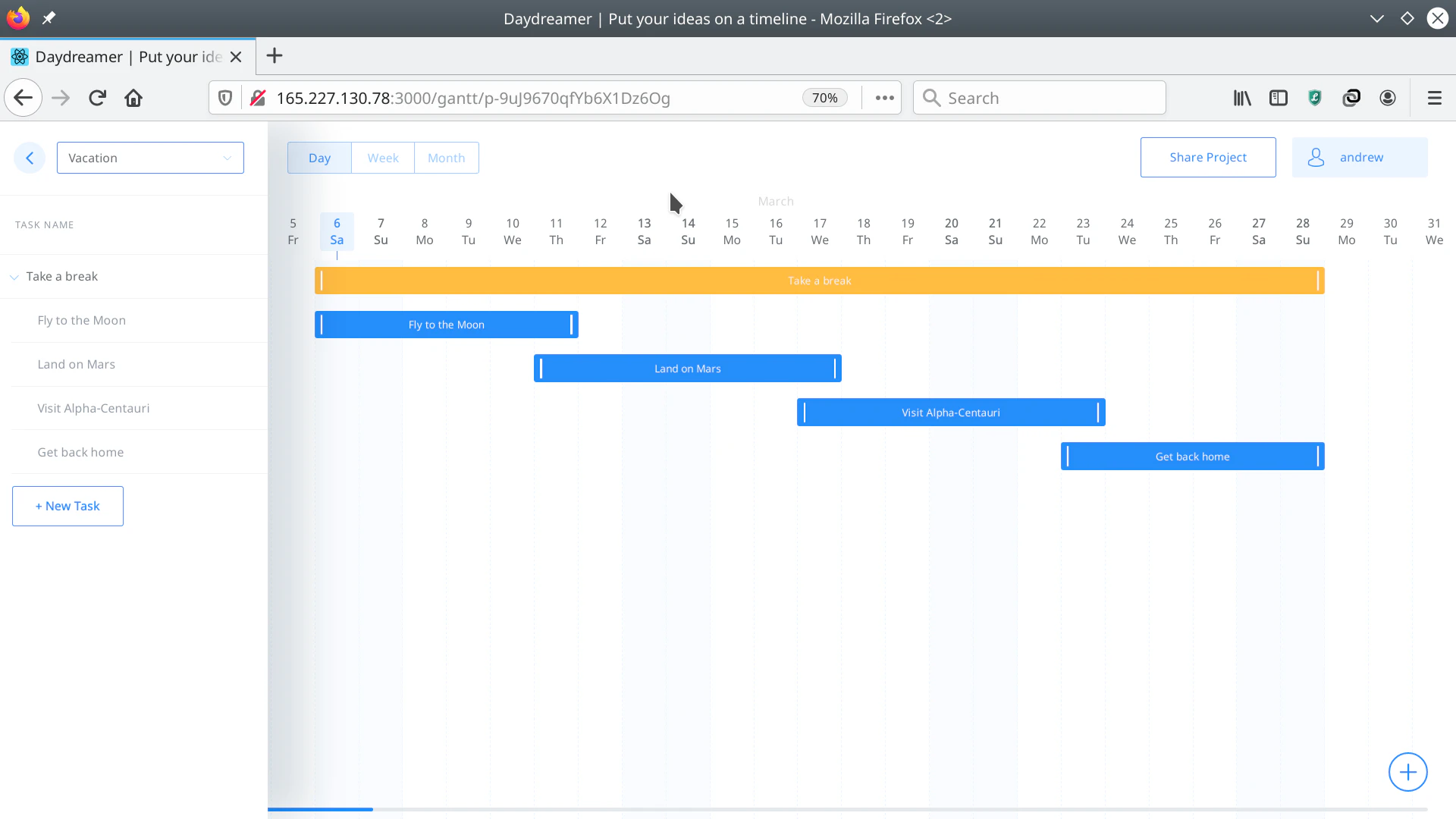Switch timeline to Day view
Image resolution: width=1456 pixels, height=819 pixels.
(319, 158)
